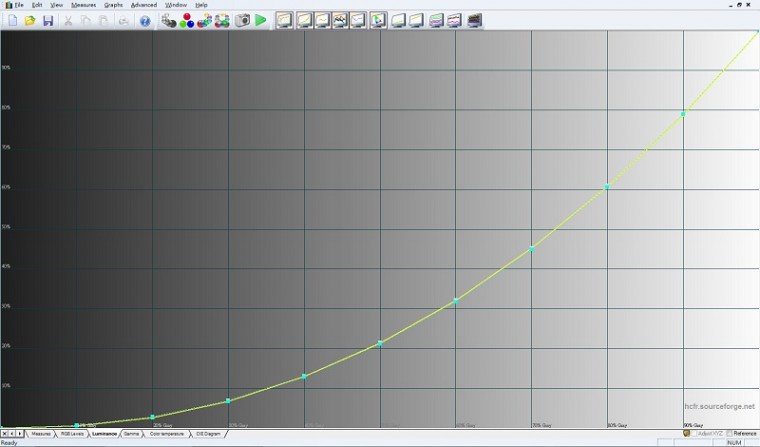Click the 80% luminance curve data point

click(x=607, y=187)
